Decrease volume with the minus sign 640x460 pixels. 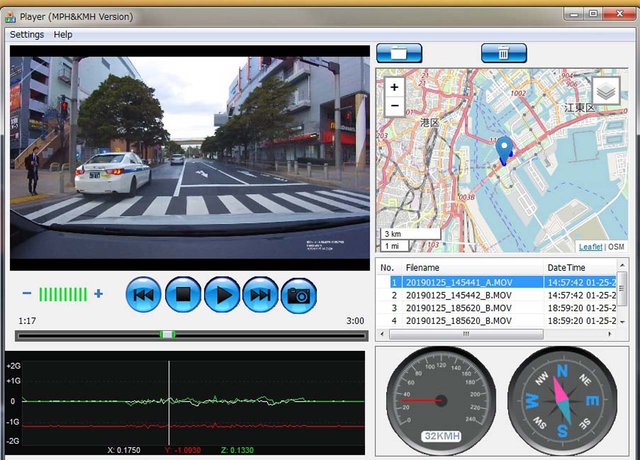point(27,294)
